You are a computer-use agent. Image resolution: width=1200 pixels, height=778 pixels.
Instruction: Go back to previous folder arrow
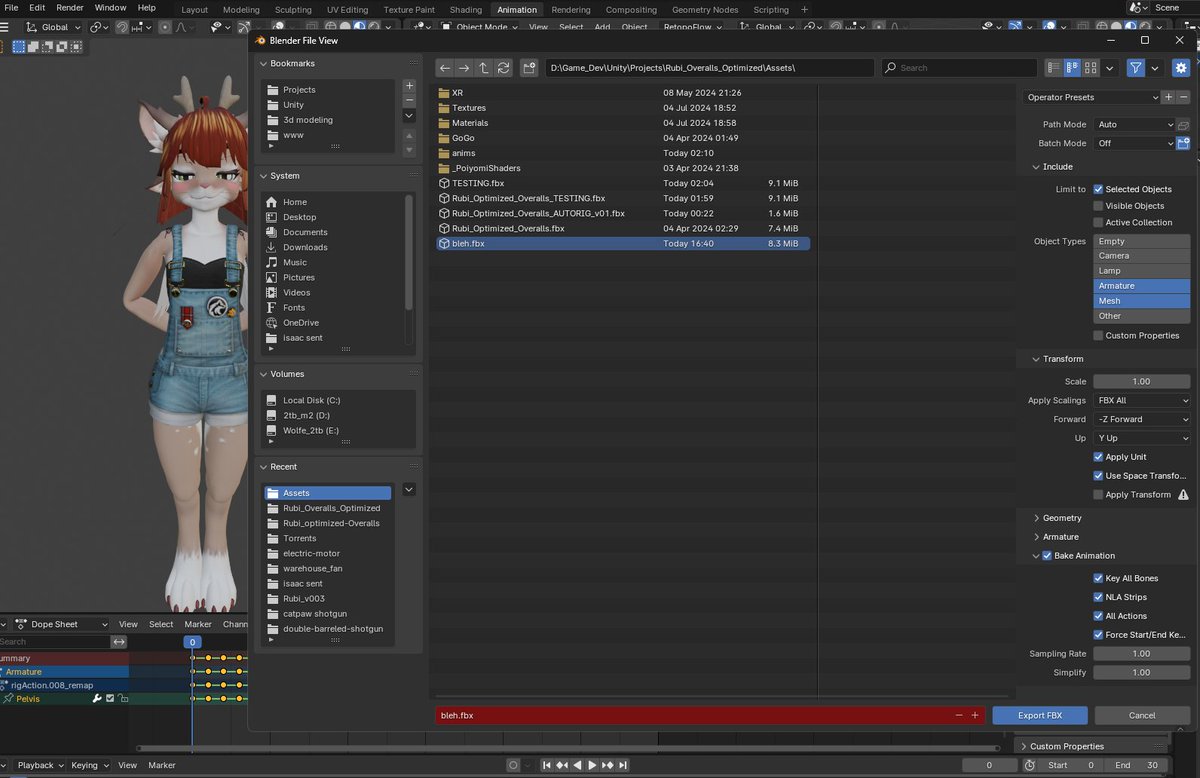pos(445,68)
